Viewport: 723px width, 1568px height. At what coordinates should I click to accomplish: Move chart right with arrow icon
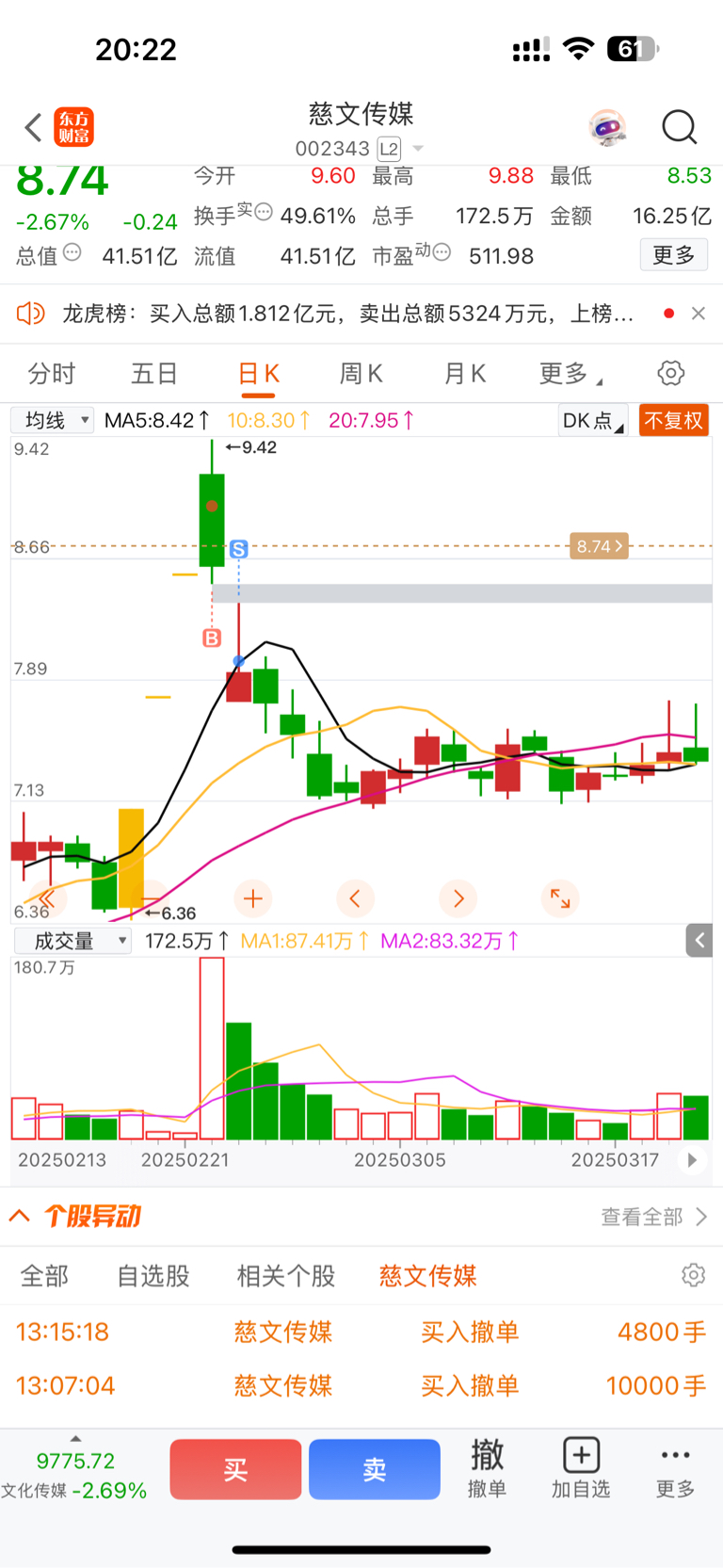pos(458,898)
